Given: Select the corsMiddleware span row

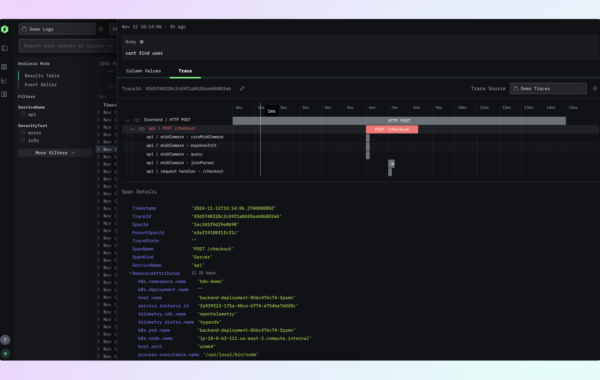Looking at the screenshot, I should (185, 137).
